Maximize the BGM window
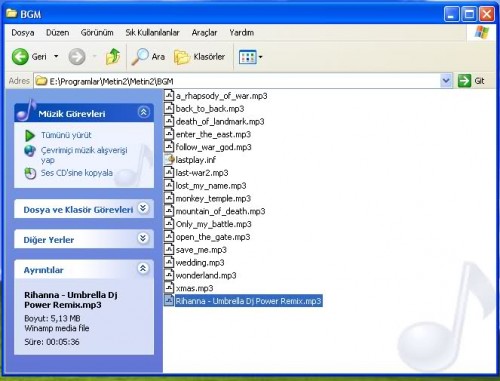The height and width of the screenshot is (381, 500). click(x=469, y=14)
